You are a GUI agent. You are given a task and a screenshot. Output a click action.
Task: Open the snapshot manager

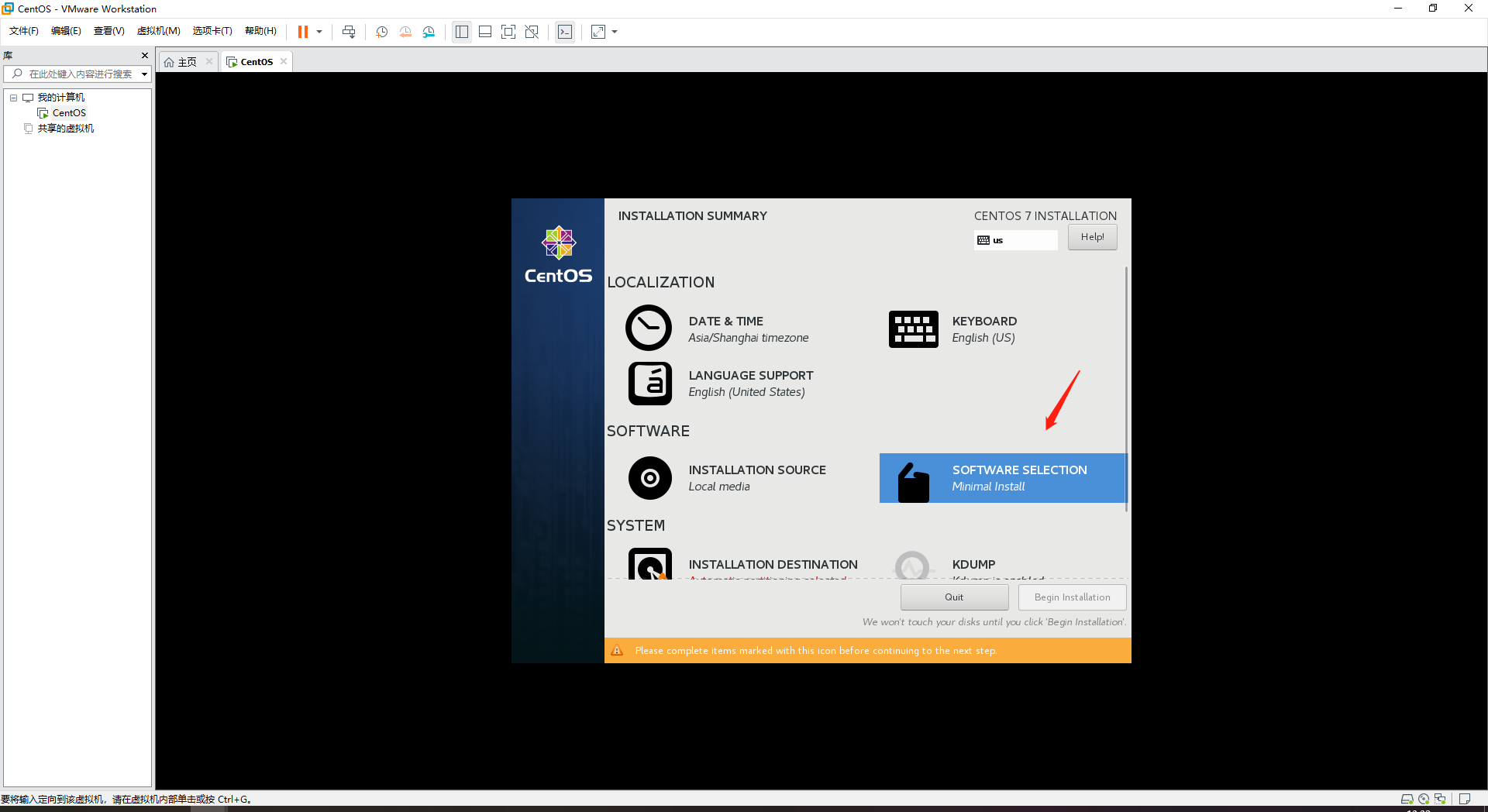tap(429, 32)
